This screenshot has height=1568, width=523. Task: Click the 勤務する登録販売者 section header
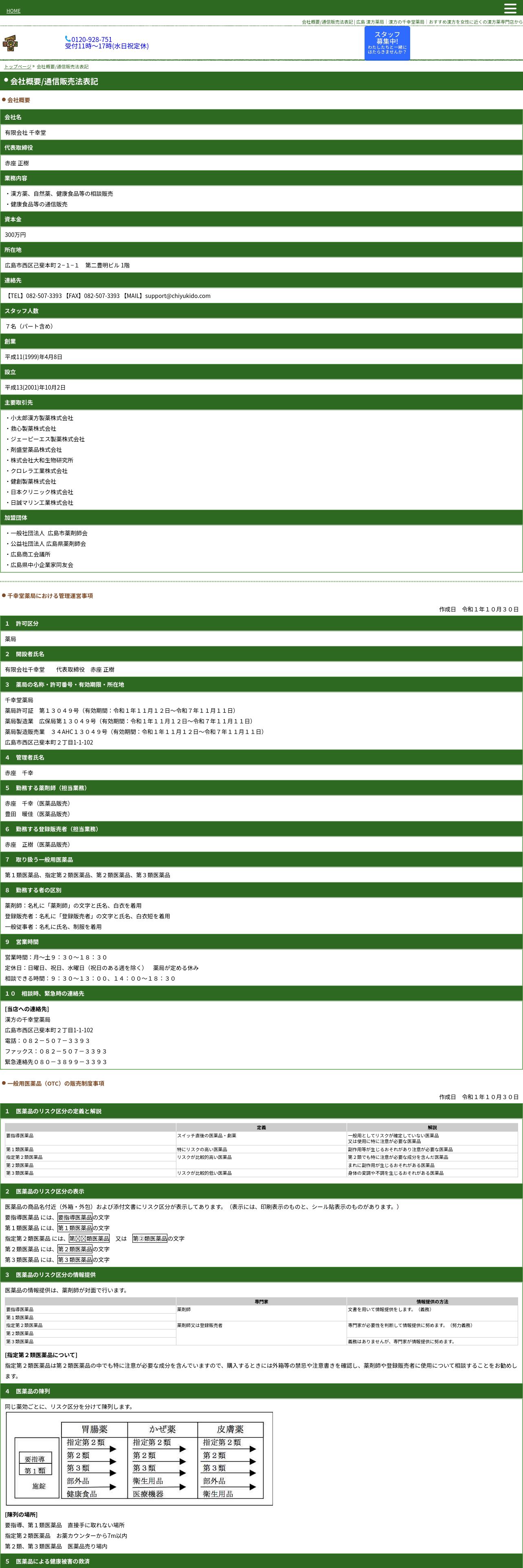point(261,829)
